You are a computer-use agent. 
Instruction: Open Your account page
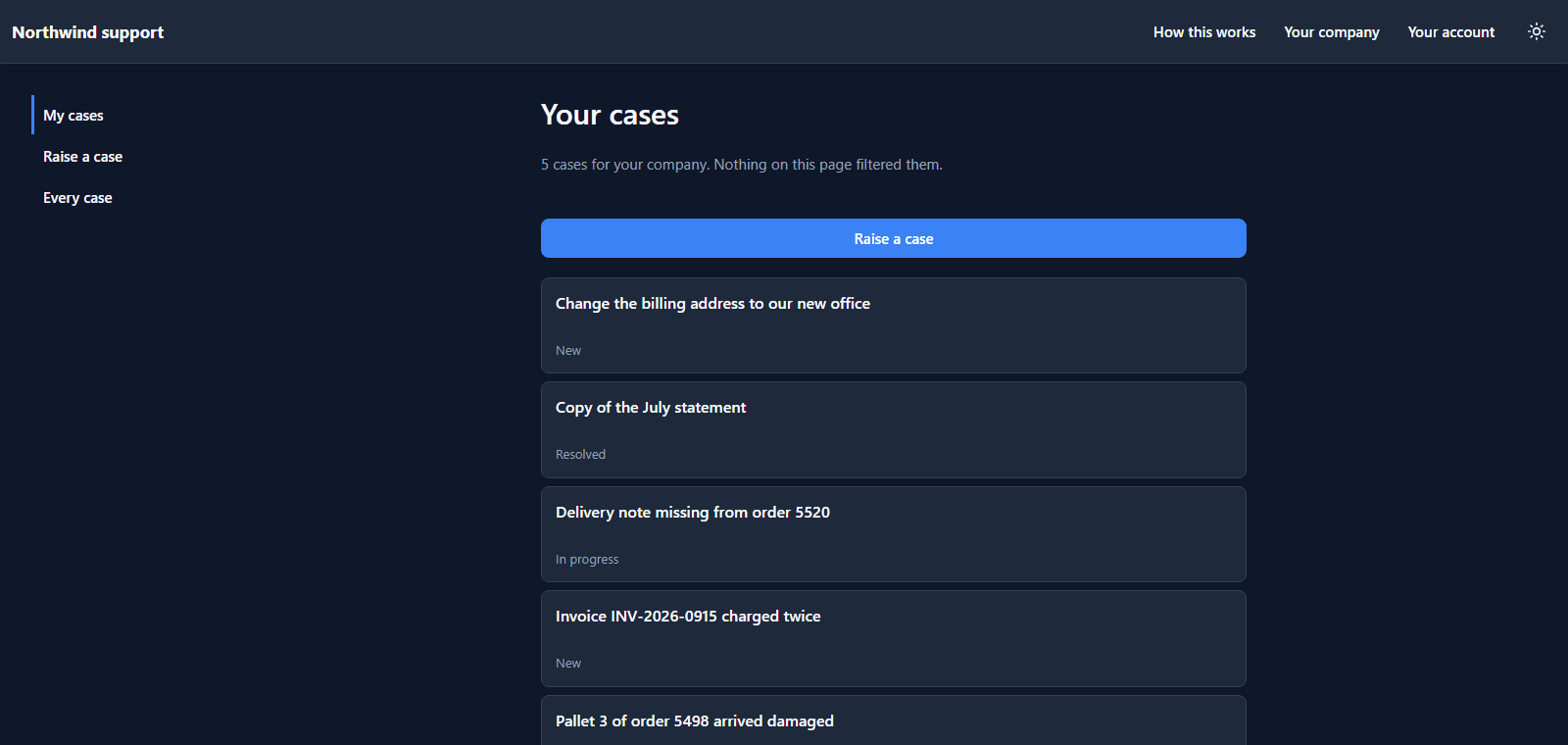point(1451,32)
